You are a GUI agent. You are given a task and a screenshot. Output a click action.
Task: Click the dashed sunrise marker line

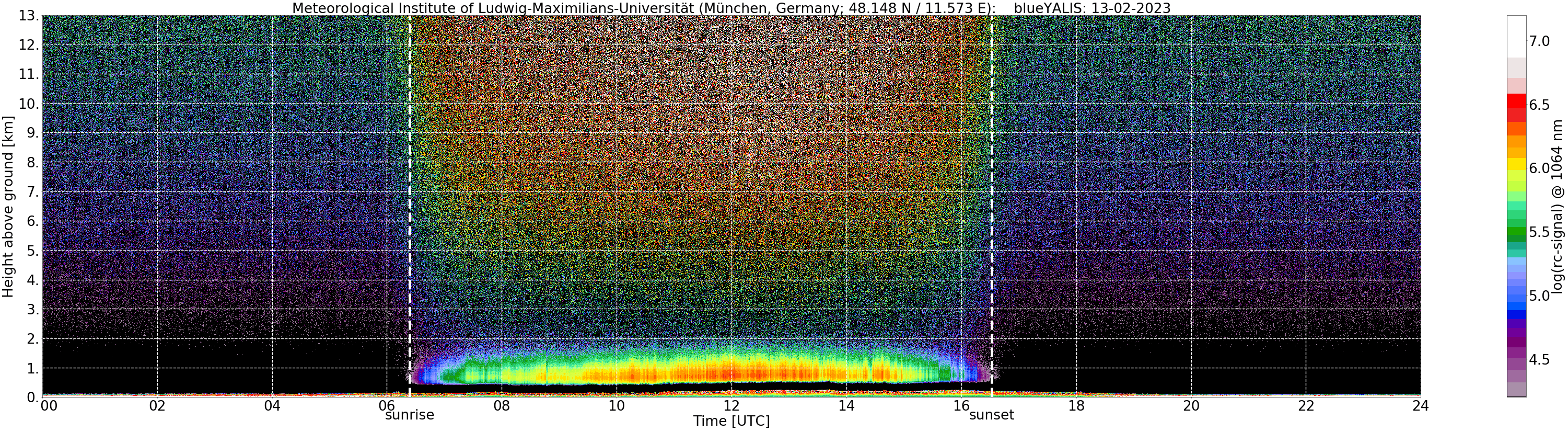(410, 206)
